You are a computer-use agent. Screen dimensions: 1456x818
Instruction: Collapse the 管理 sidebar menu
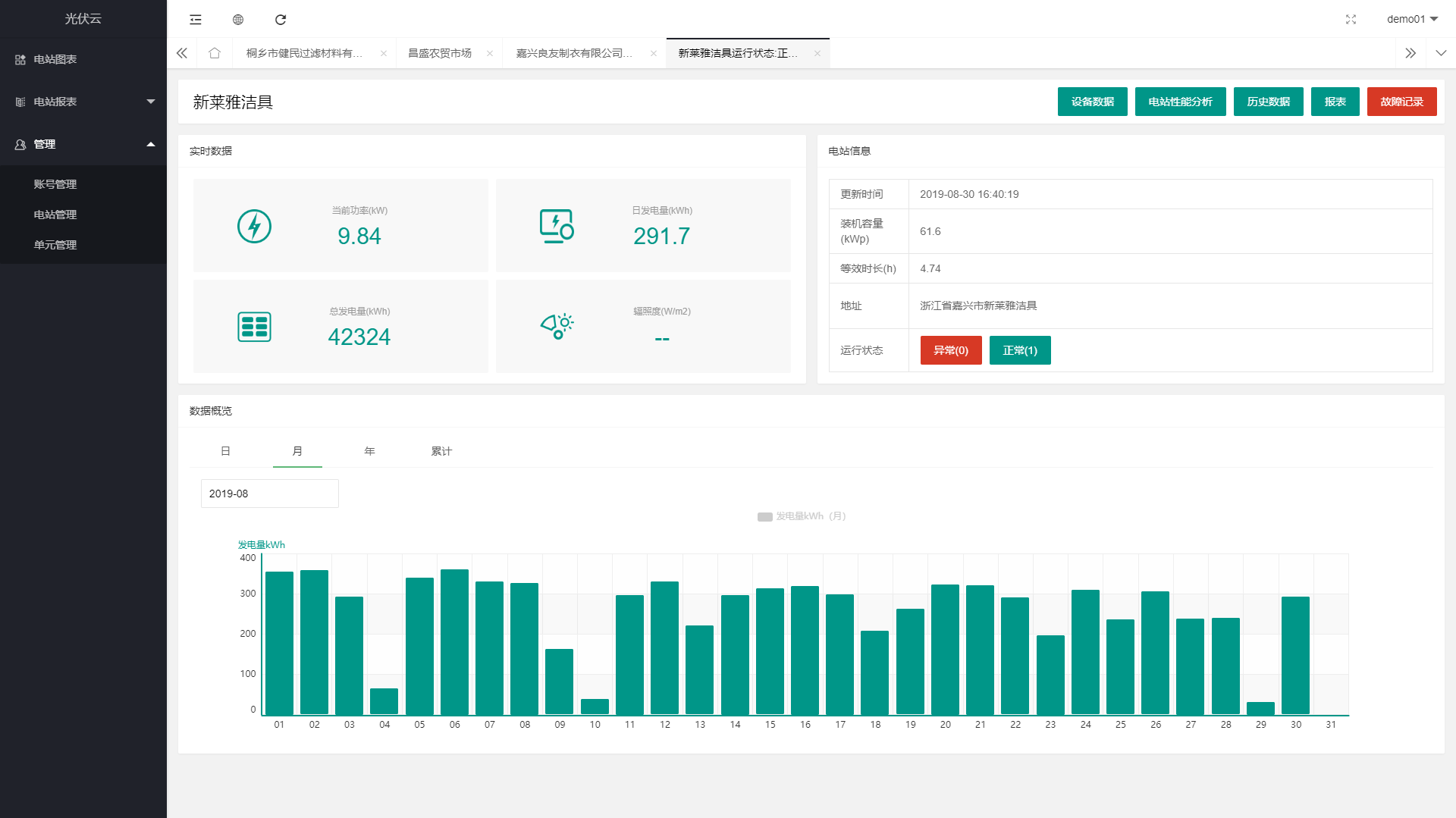(83, 144)
